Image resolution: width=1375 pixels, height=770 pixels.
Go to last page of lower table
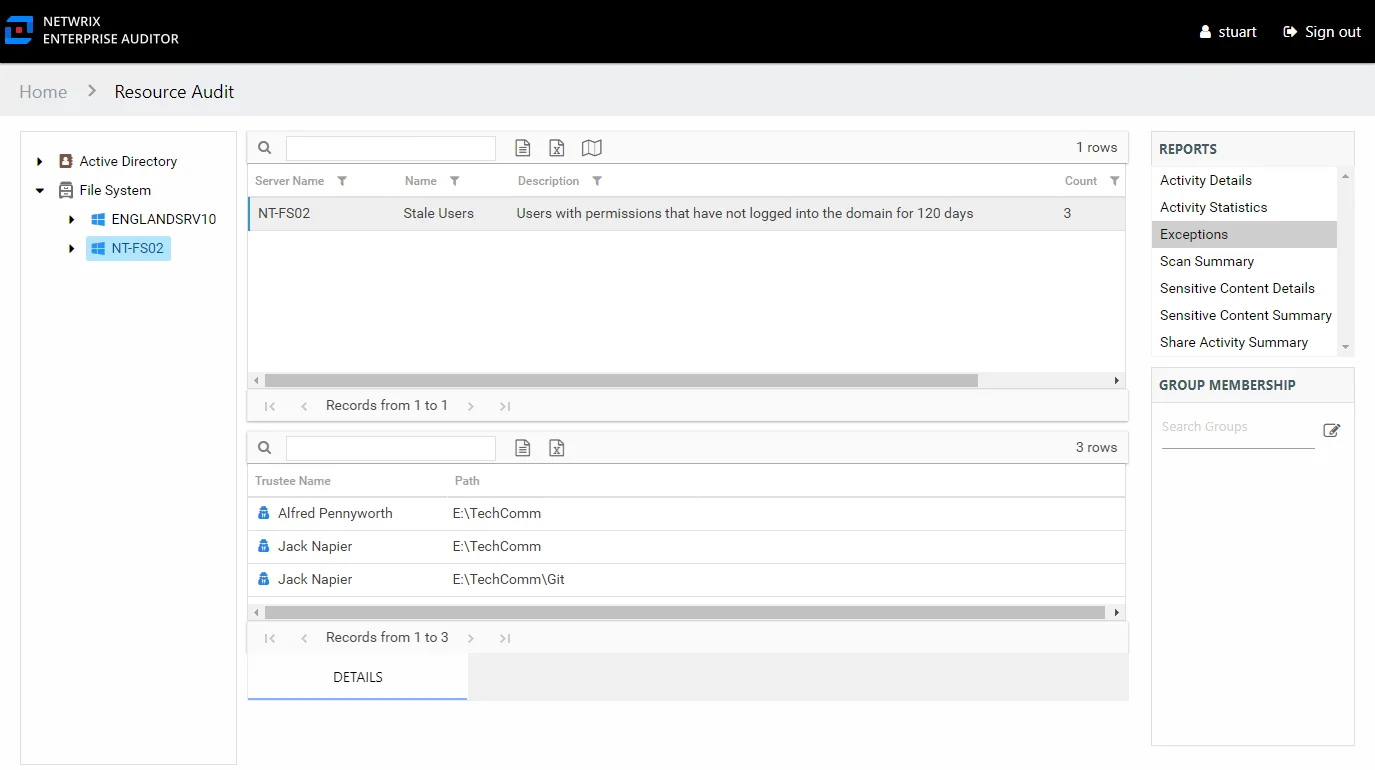(505, 638)
